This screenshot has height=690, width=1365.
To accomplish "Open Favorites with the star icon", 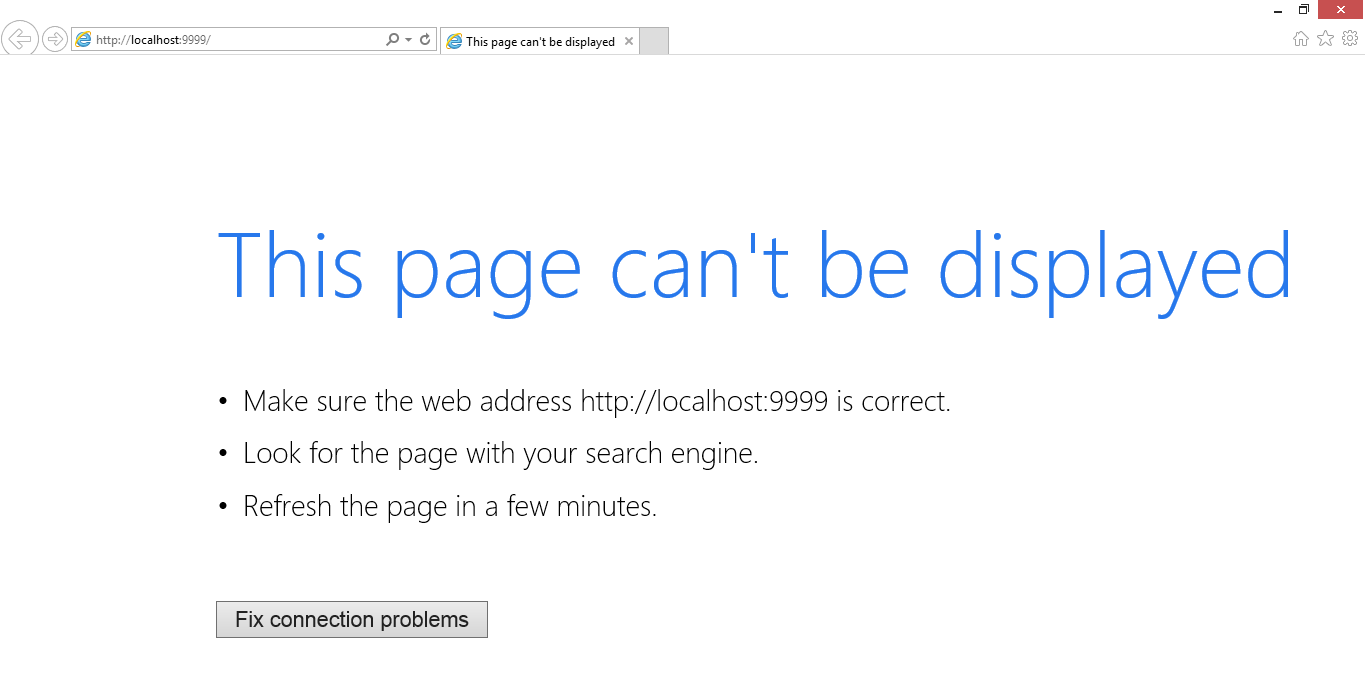I will [x=1325, y=39].
